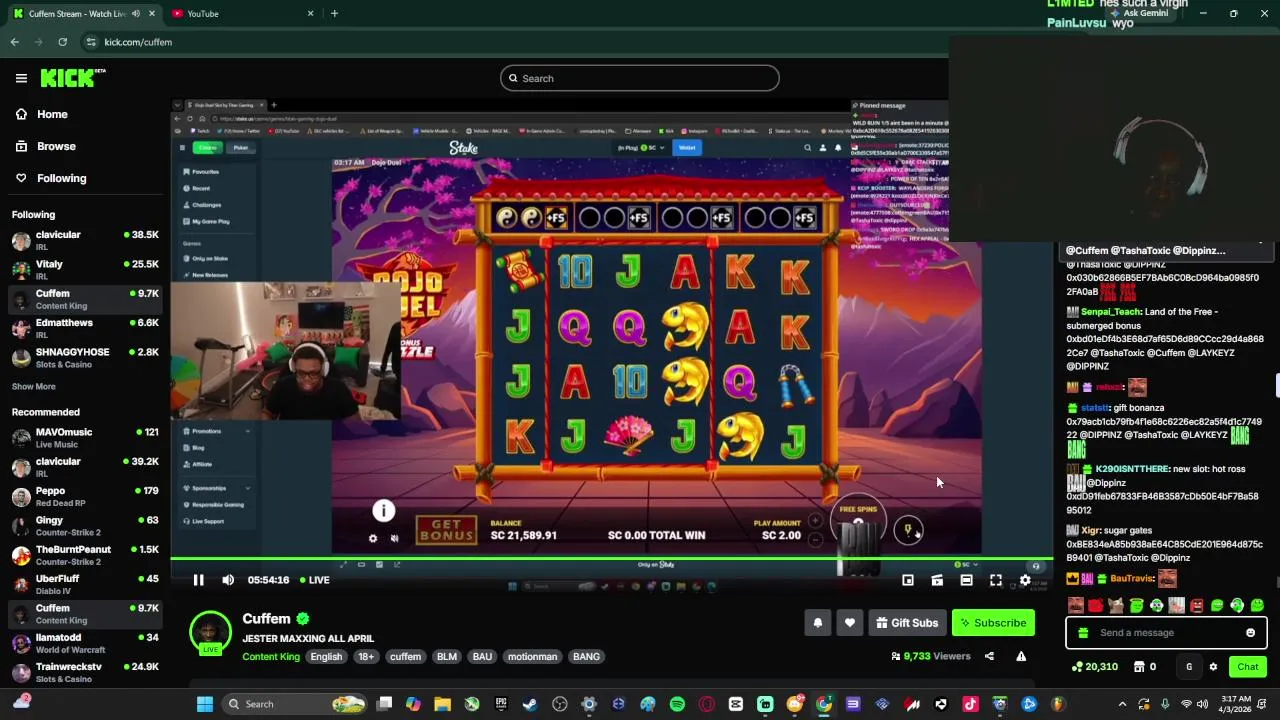Open clavicular channel with 38.5K viewers

[85, 240]
